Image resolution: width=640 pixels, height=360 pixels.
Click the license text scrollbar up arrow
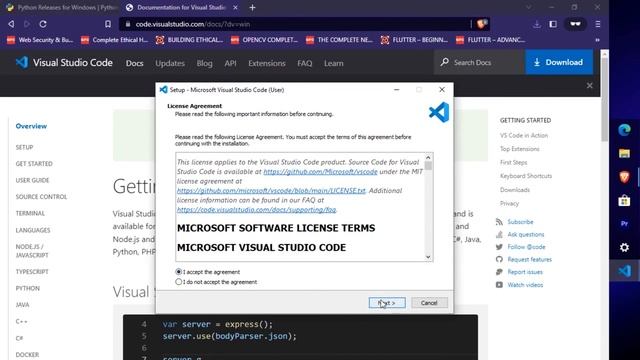tap(428, 158)
